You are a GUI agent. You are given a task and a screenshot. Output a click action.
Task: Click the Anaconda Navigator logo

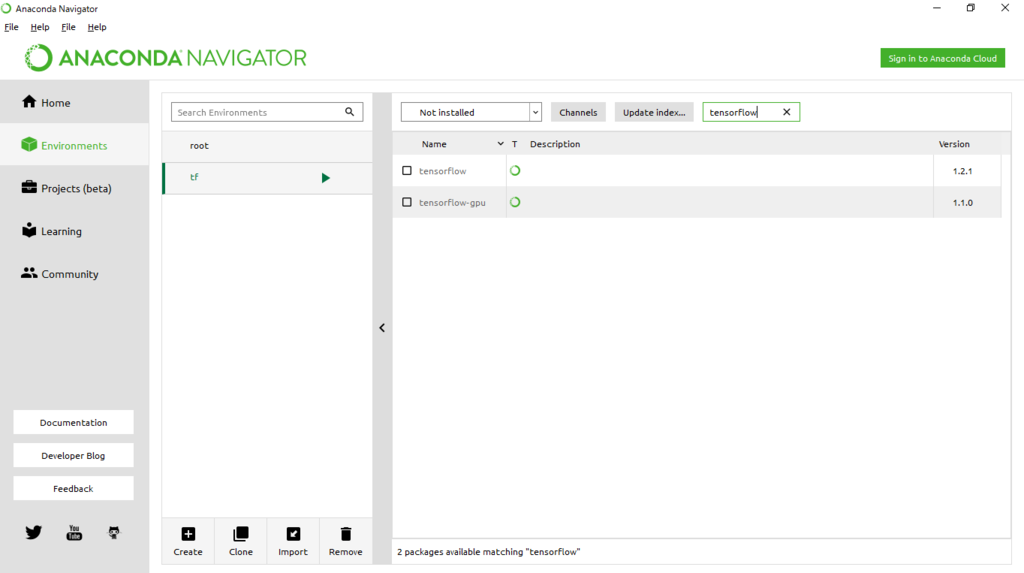click(x=165, y=57)
